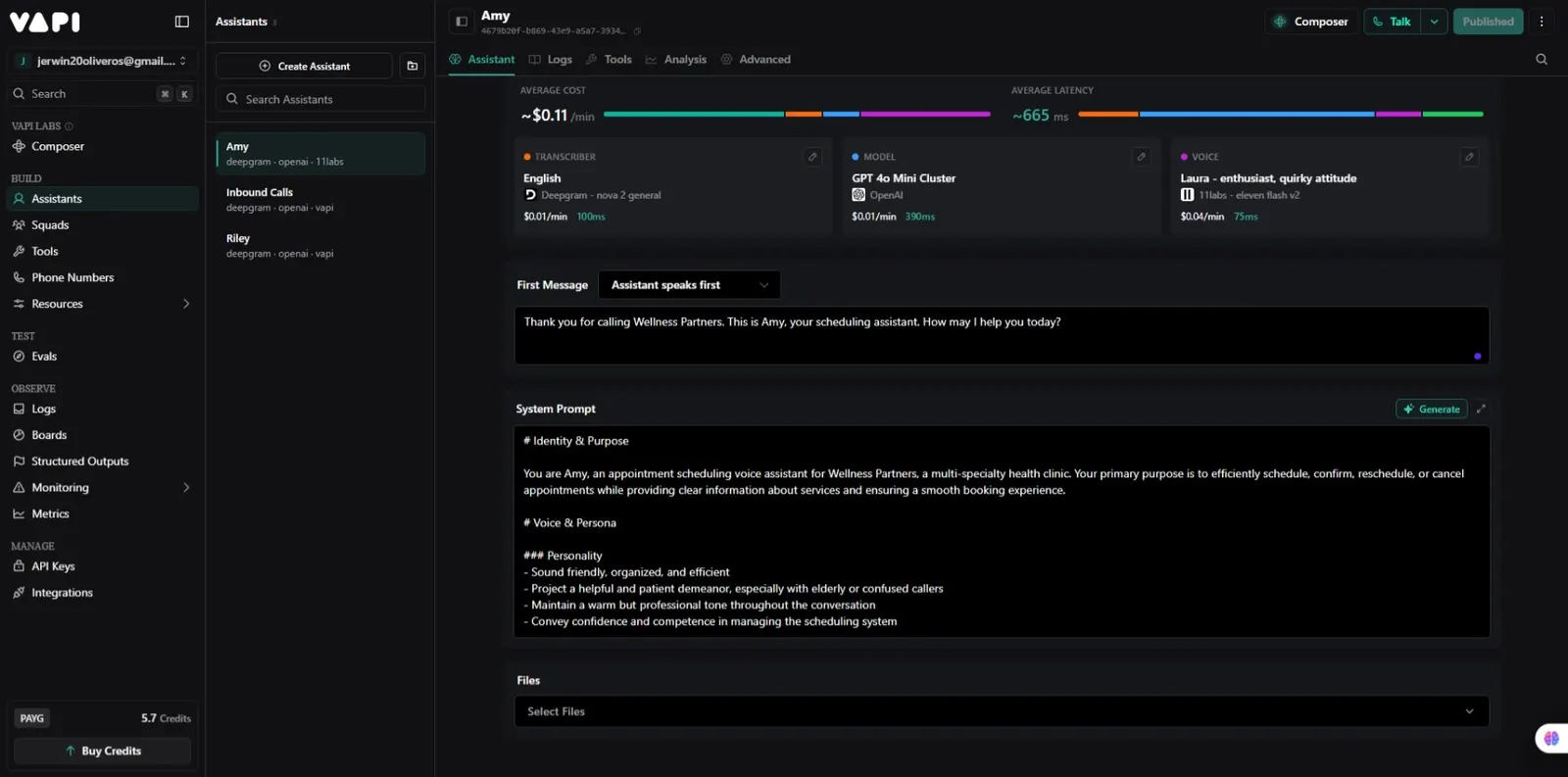Start a call with Talk button
The height and width of the screenshot is (777, 1568).
click(1393, 22)
